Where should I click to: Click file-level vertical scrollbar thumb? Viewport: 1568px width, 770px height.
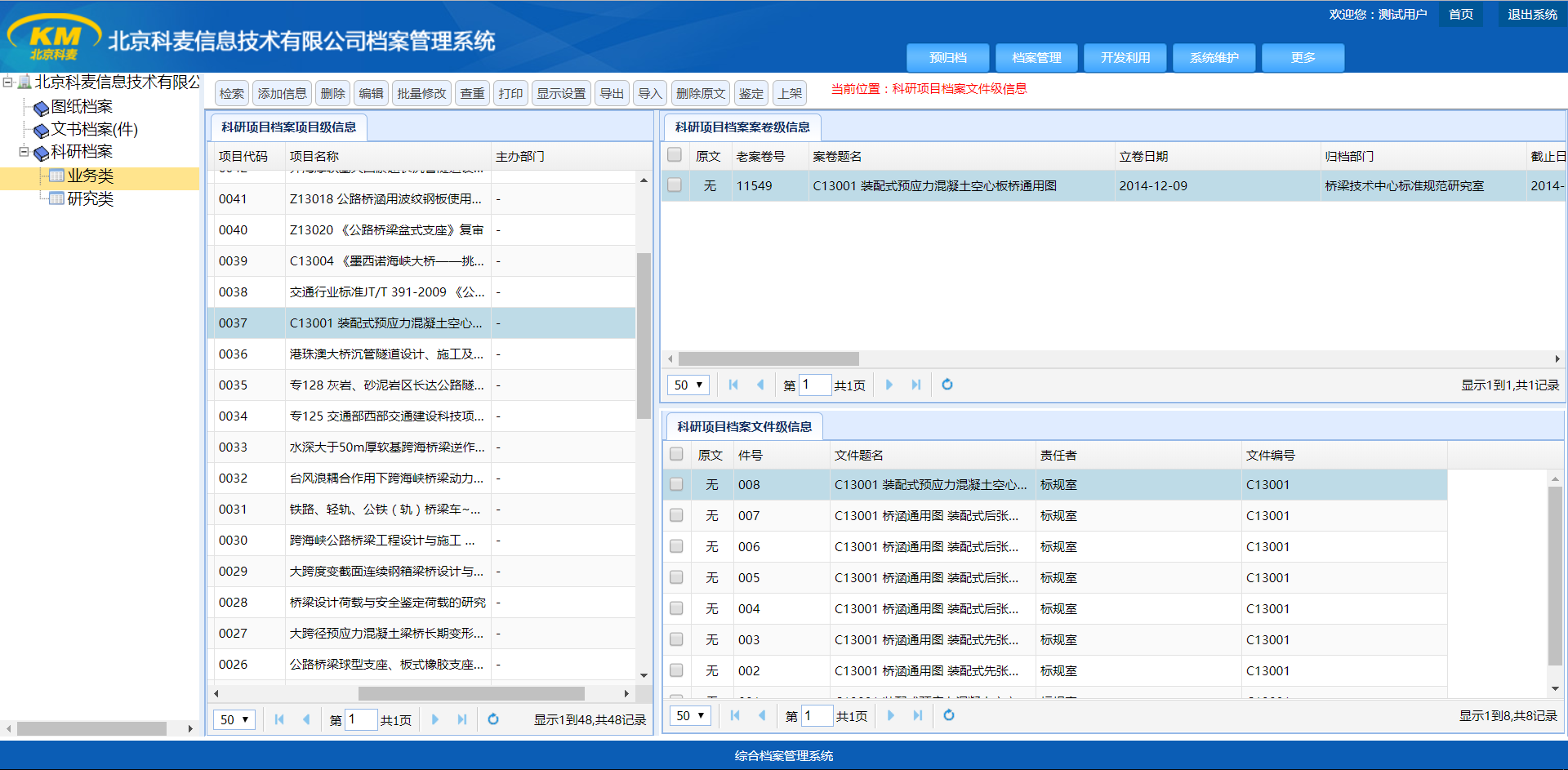coord(1555,576)
